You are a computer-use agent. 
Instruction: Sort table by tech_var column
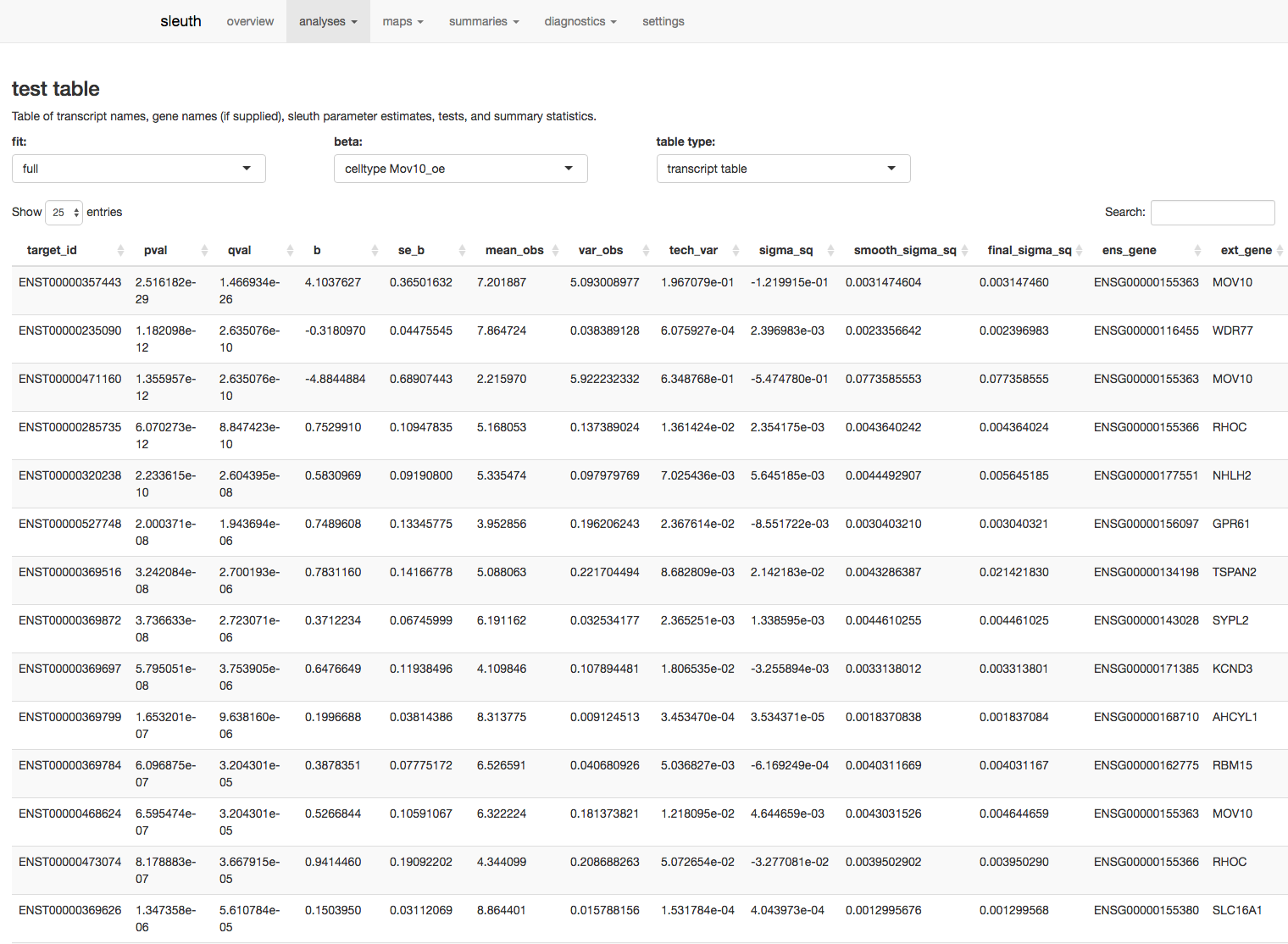pos(699,250)
